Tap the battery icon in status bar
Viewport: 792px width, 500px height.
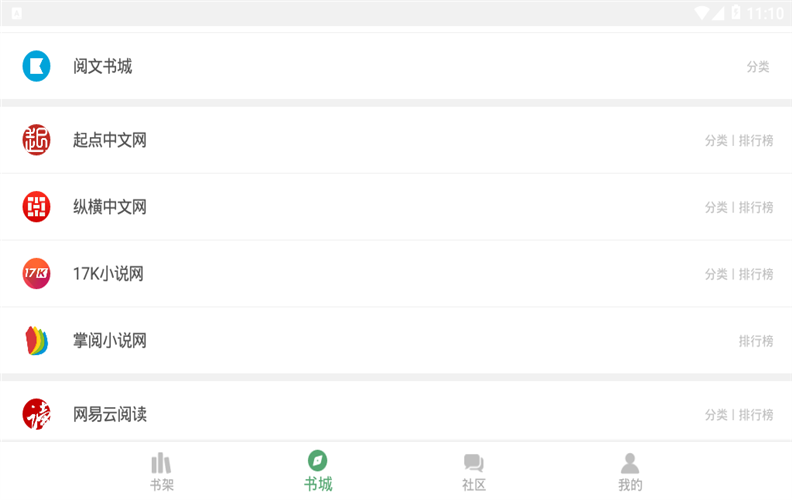coord(736,13)
